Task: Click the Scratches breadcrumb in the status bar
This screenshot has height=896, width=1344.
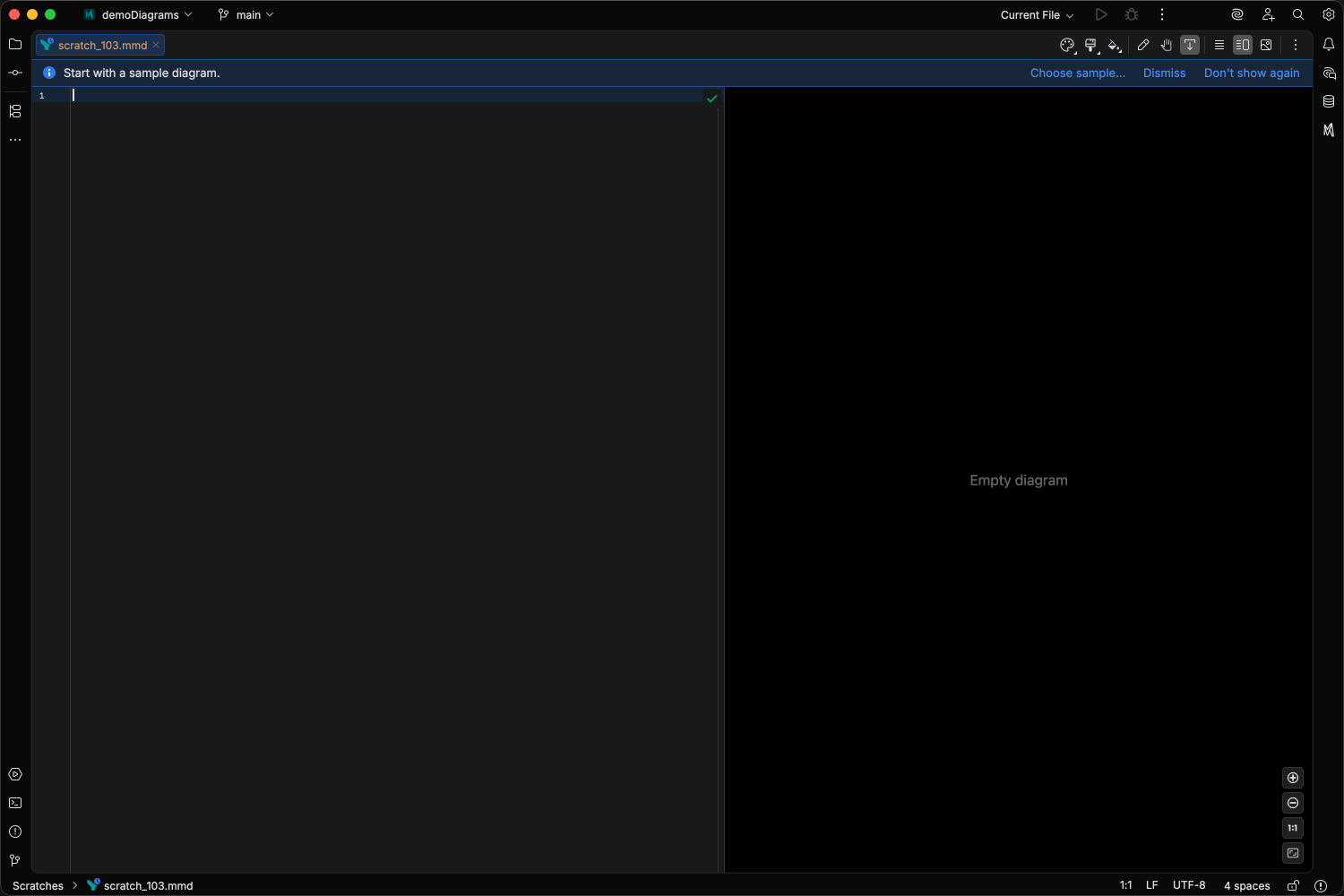Action: point(38,885)
